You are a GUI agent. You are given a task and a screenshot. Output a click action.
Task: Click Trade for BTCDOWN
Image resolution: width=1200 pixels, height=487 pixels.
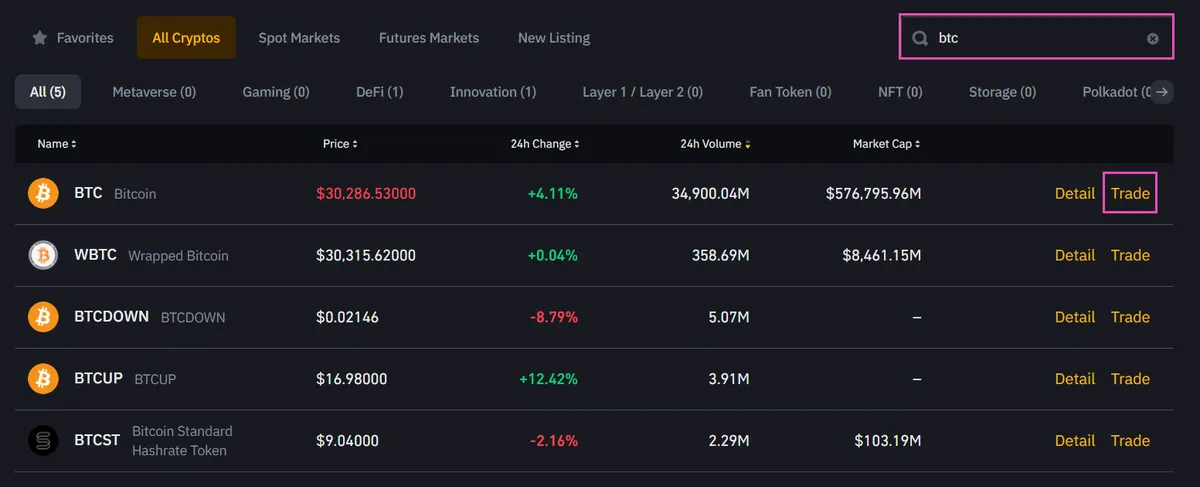[1130, 317]
